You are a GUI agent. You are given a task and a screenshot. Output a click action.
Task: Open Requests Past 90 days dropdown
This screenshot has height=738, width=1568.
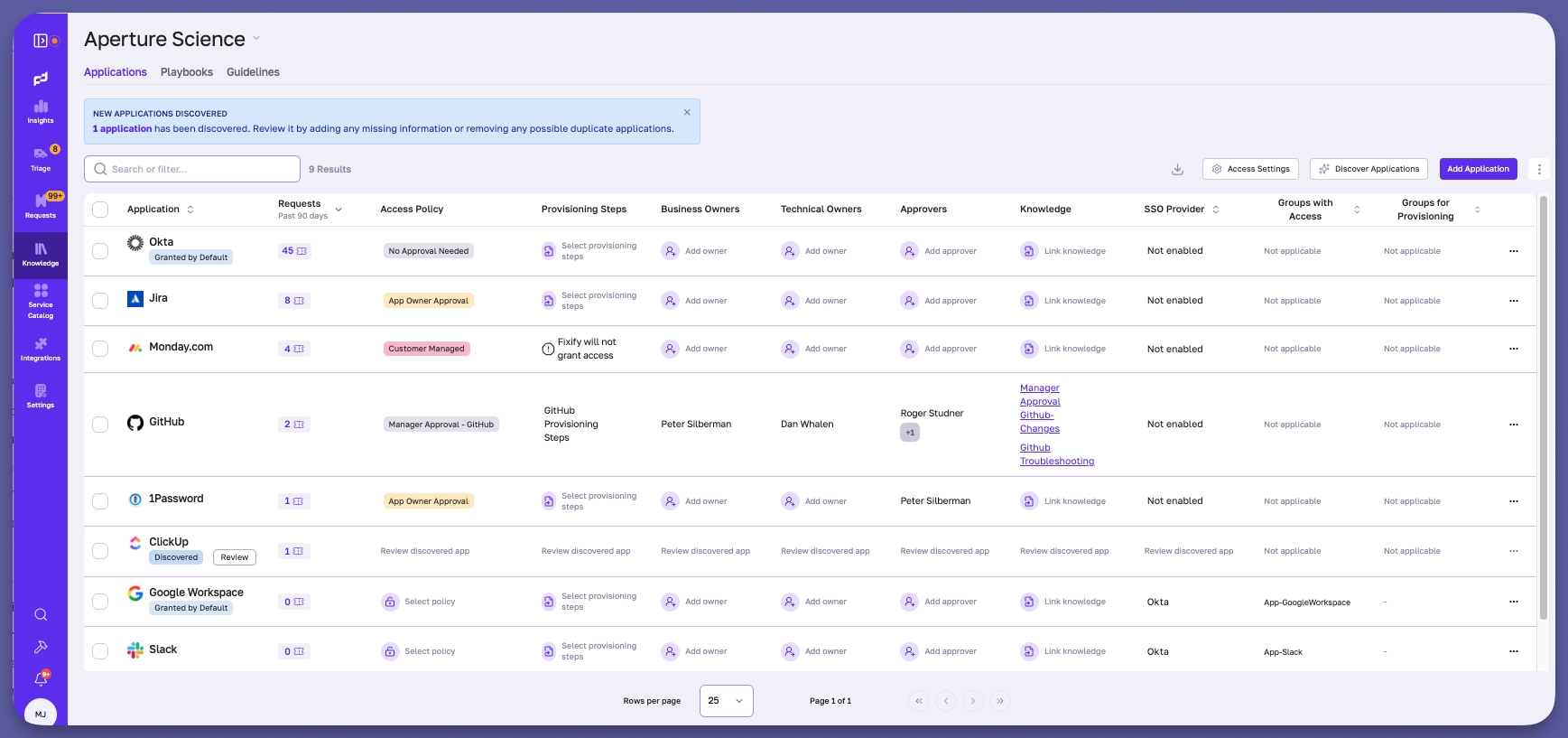click(x=339, y=210)
